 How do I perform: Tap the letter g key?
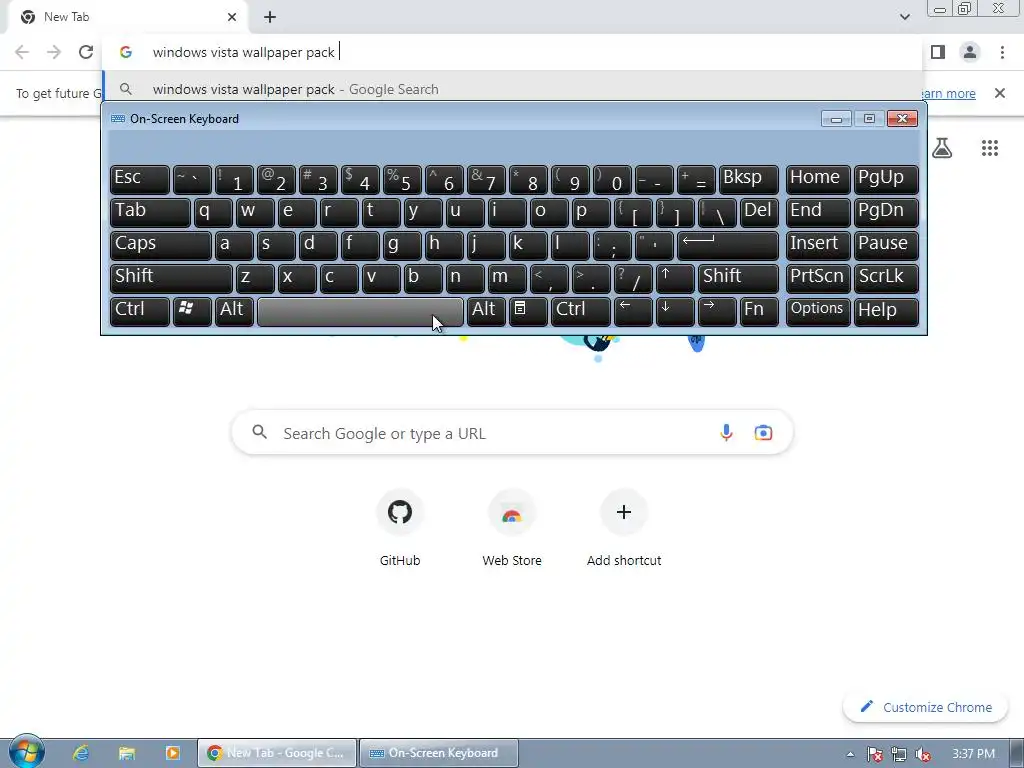click(x=402, y=245)
